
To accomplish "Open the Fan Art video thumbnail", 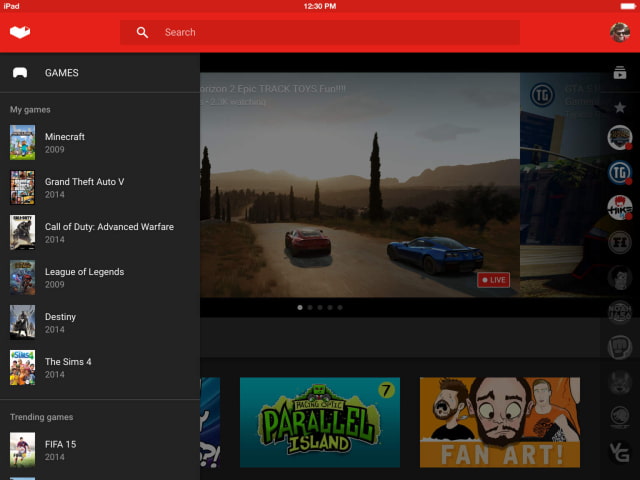I will (x=499, y=422).
